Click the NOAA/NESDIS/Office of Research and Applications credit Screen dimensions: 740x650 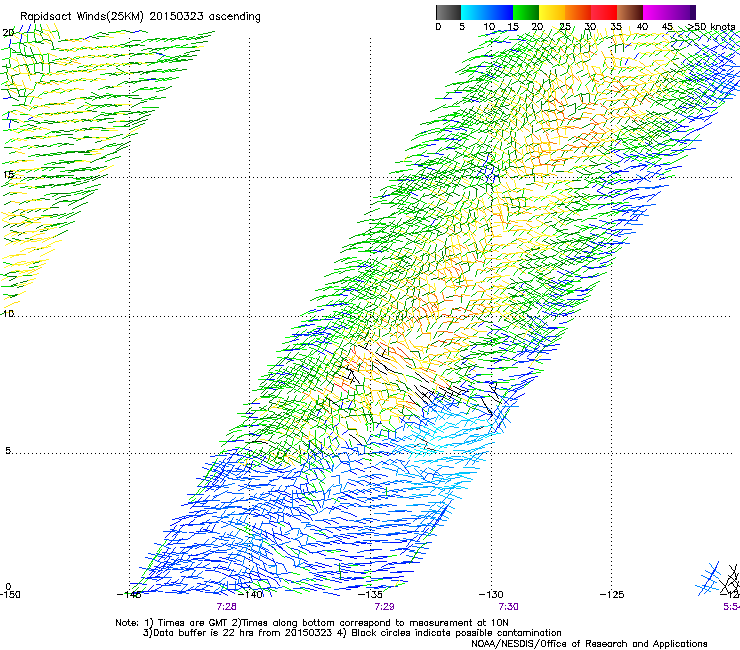[x=589, y=644]
